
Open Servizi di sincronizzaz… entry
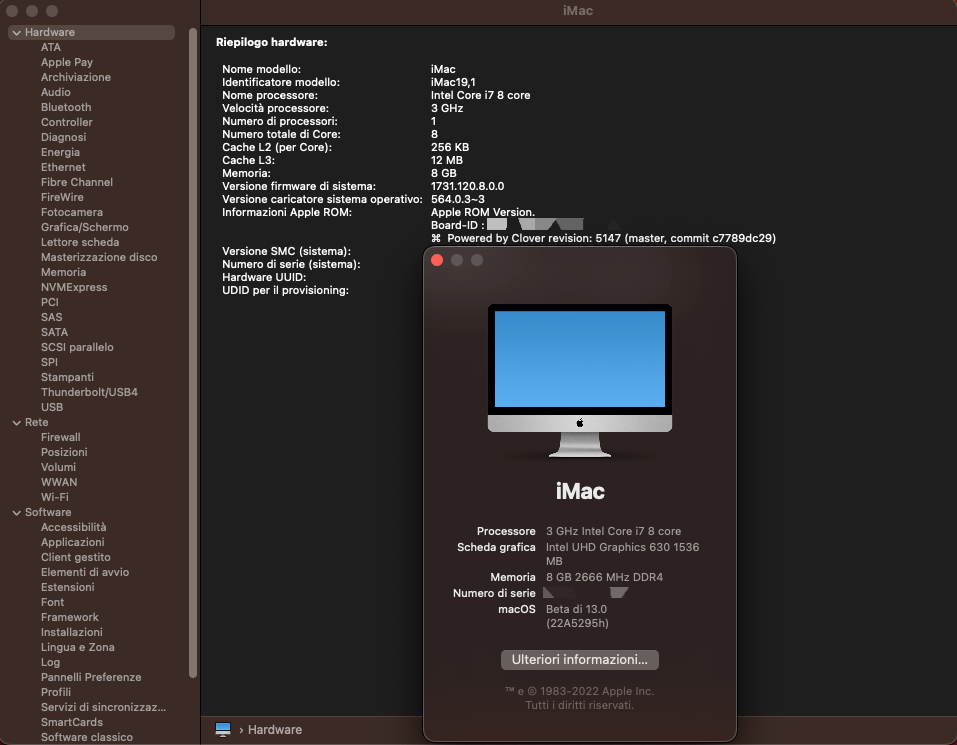[103, 708]
